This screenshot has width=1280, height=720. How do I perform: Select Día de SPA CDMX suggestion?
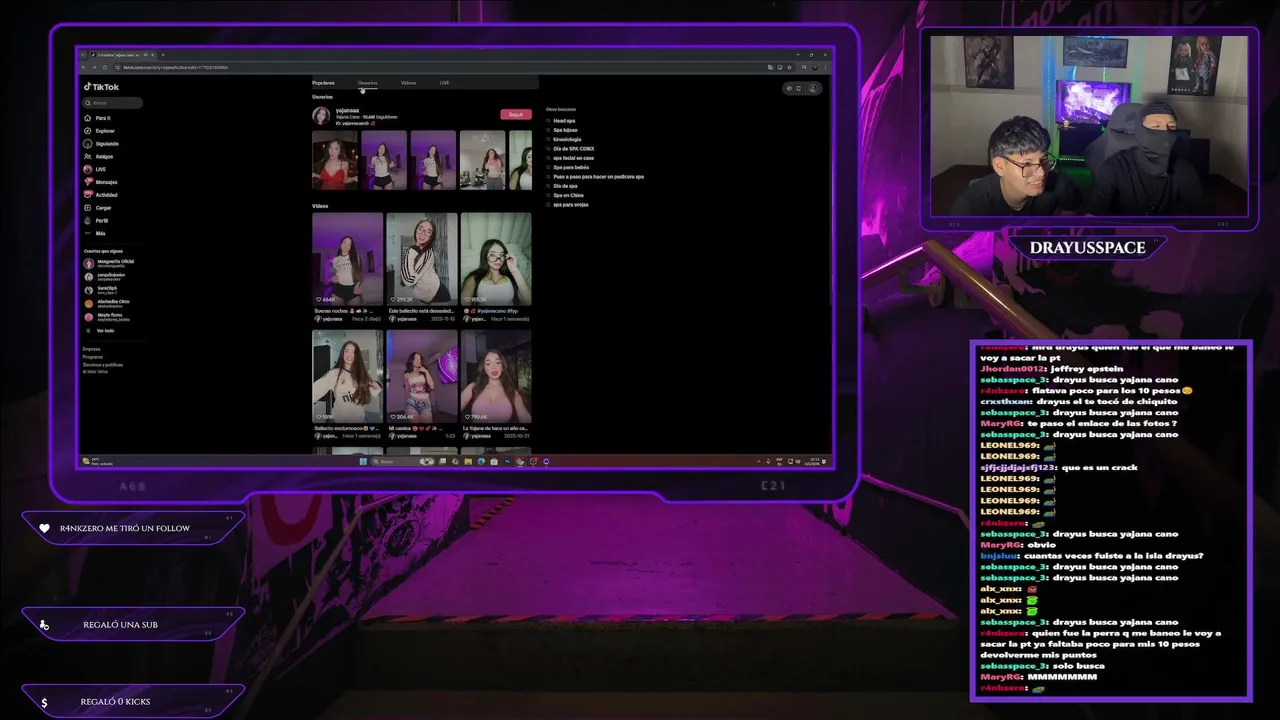pyautogui.click(x=573, y=149)
